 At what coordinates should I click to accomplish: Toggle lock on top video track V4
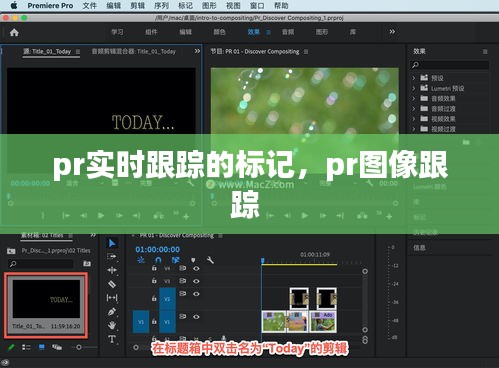point(154,268)
